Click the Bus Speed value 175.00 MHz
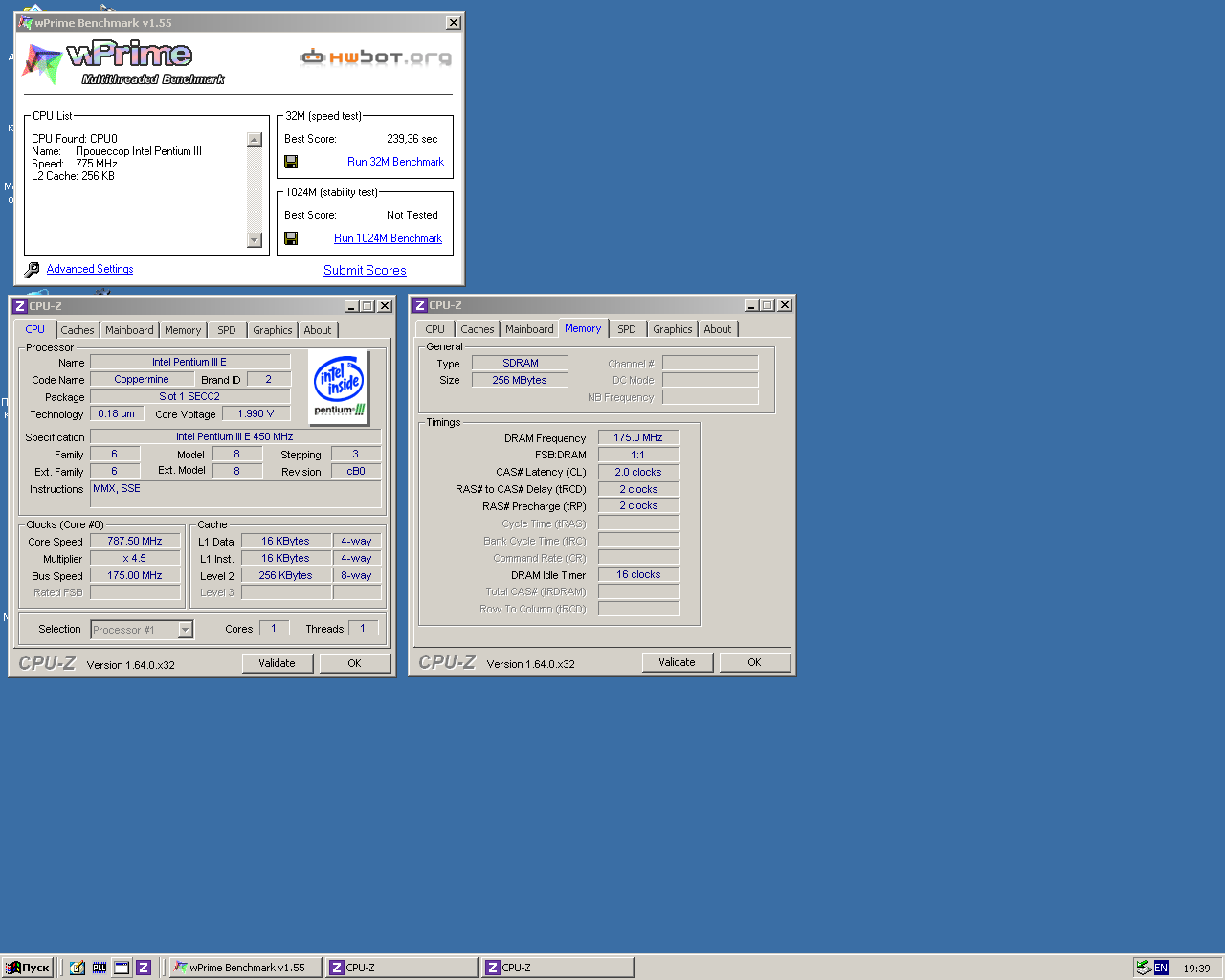Screen dimensions: 1225x980 pos(135,575)
